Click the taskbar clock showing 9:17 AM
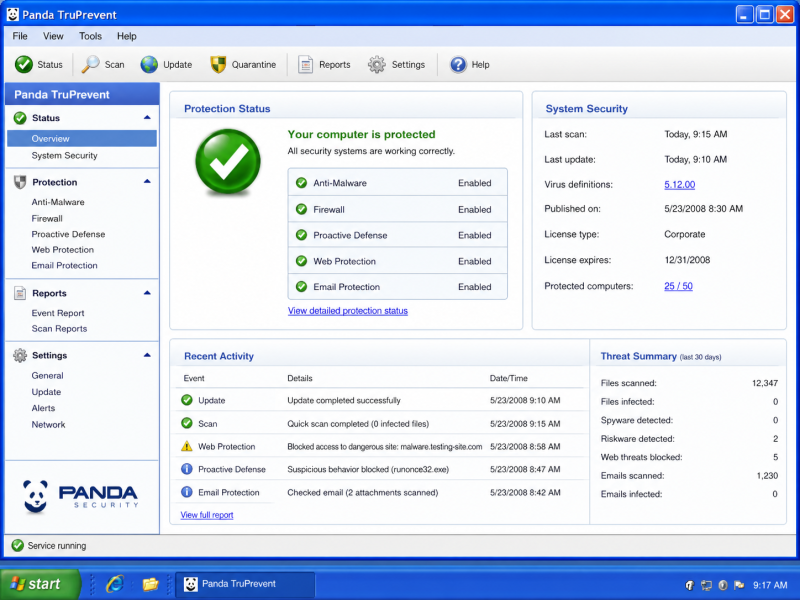 [x=770, y=585]
